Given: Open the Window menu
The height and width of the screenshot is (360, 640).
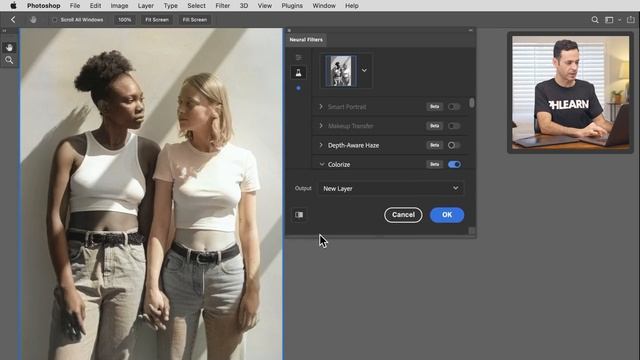Looking at the screenshot, I should 324,6.
